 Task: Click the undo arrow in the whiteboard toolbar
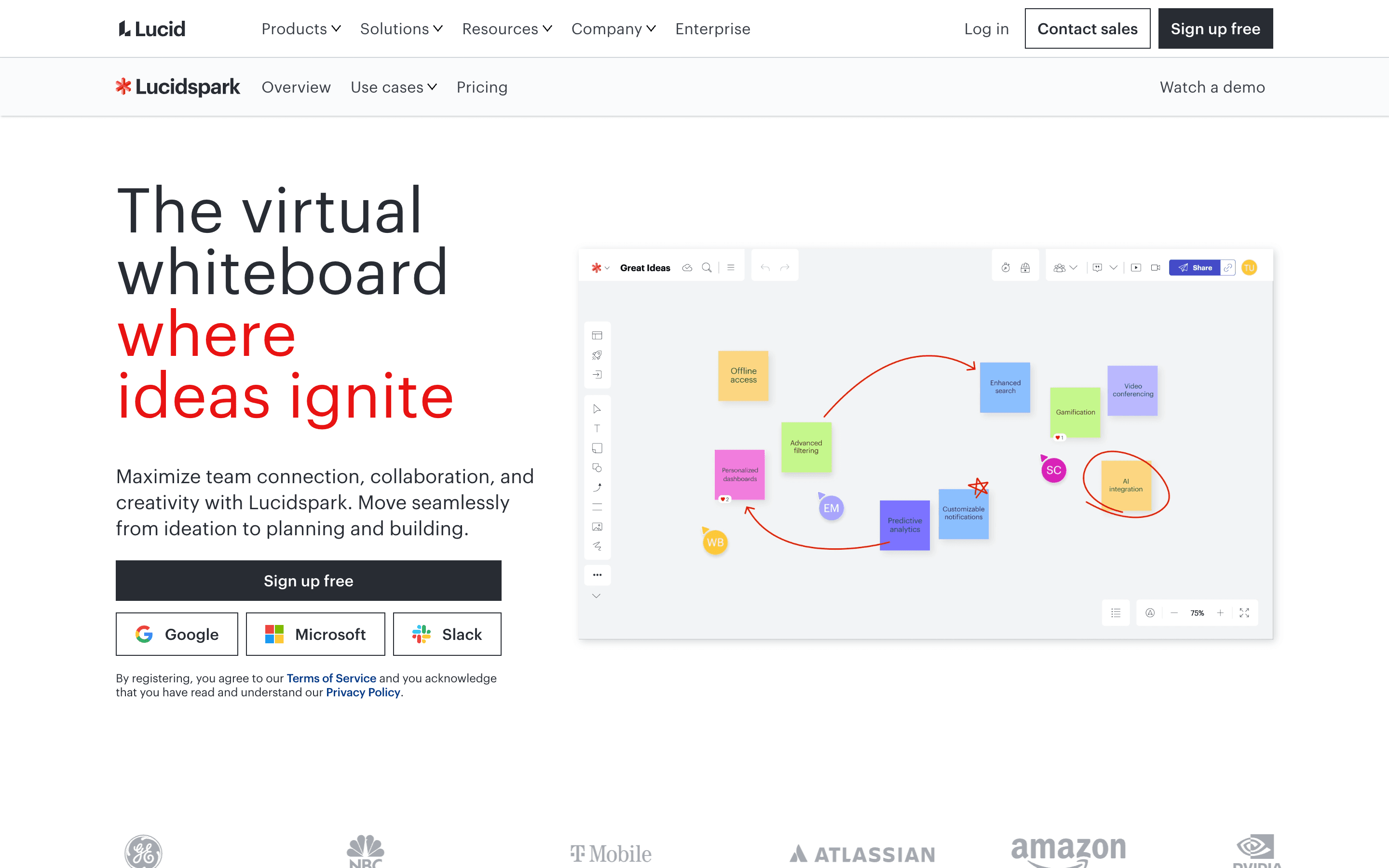coord(765,268)
